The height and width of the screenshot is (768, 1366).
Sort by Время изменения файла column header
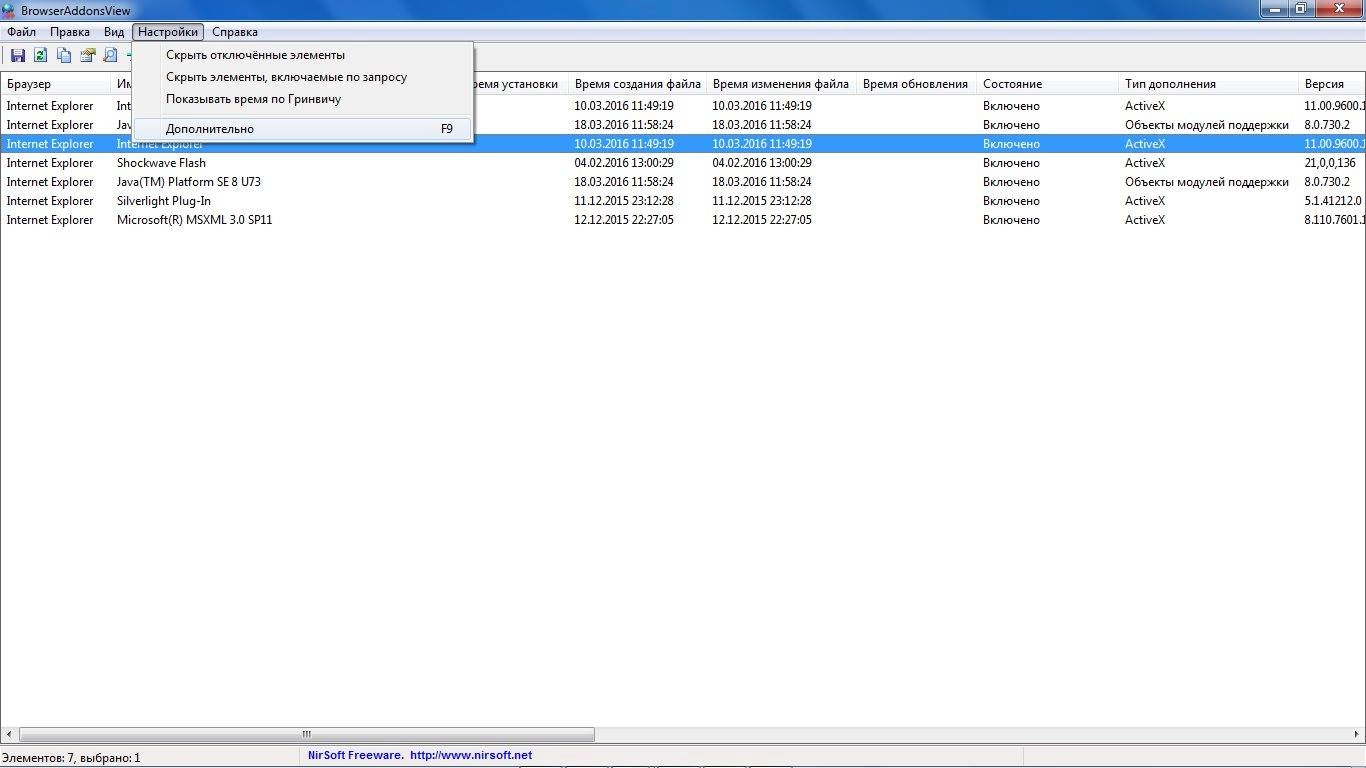pyautogui.click(x=781, y=84)
